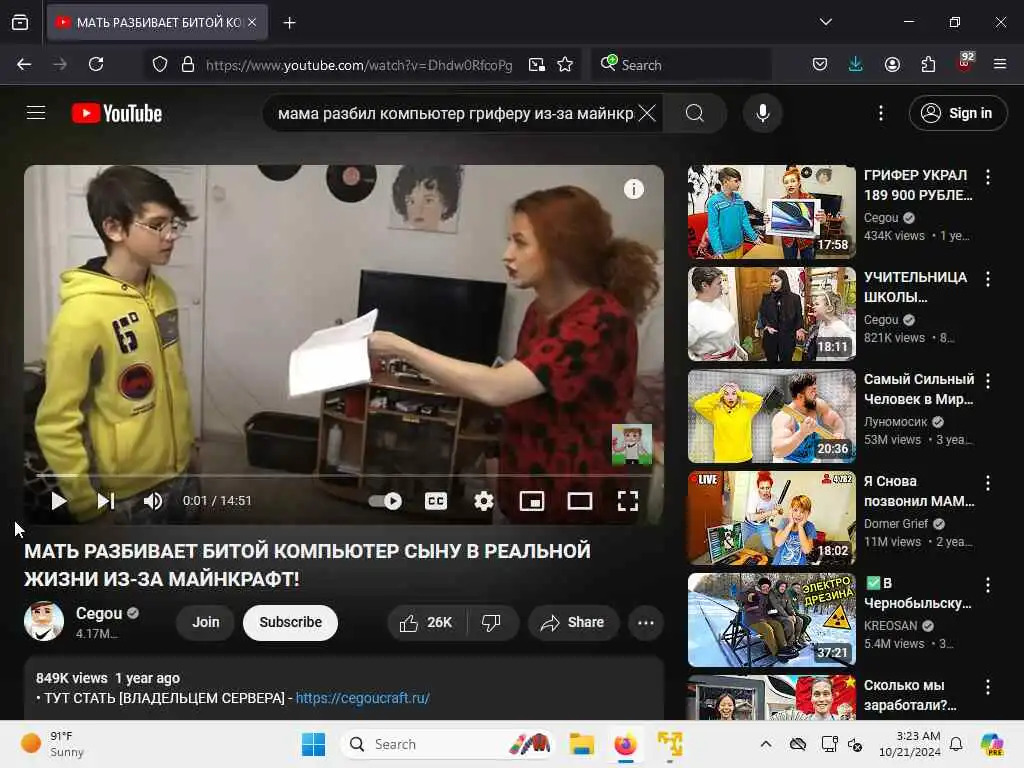Mute the video volume
This screenshot has height=768, width=1024.
[x=153, y=501]
